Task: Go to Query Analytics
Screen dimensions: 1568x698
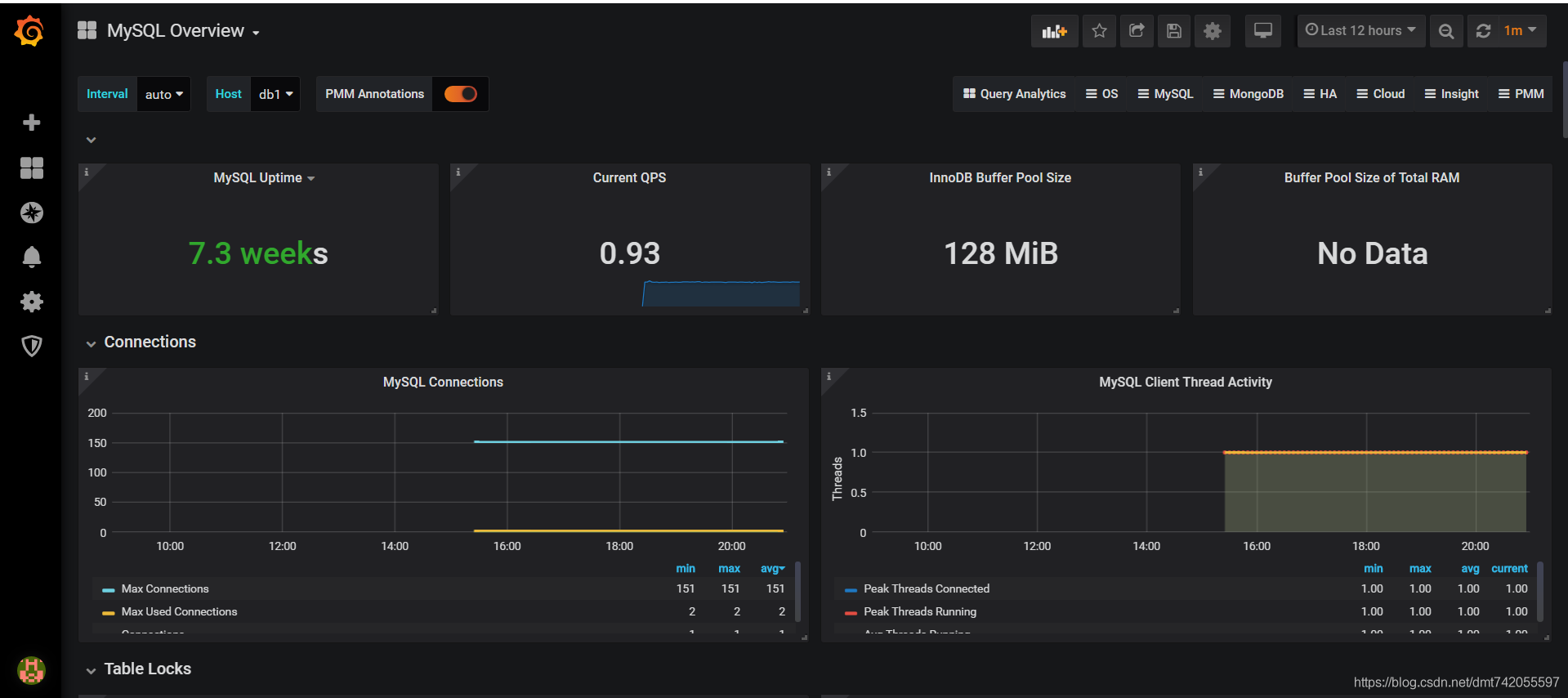Action: [x=1014, y=94]
